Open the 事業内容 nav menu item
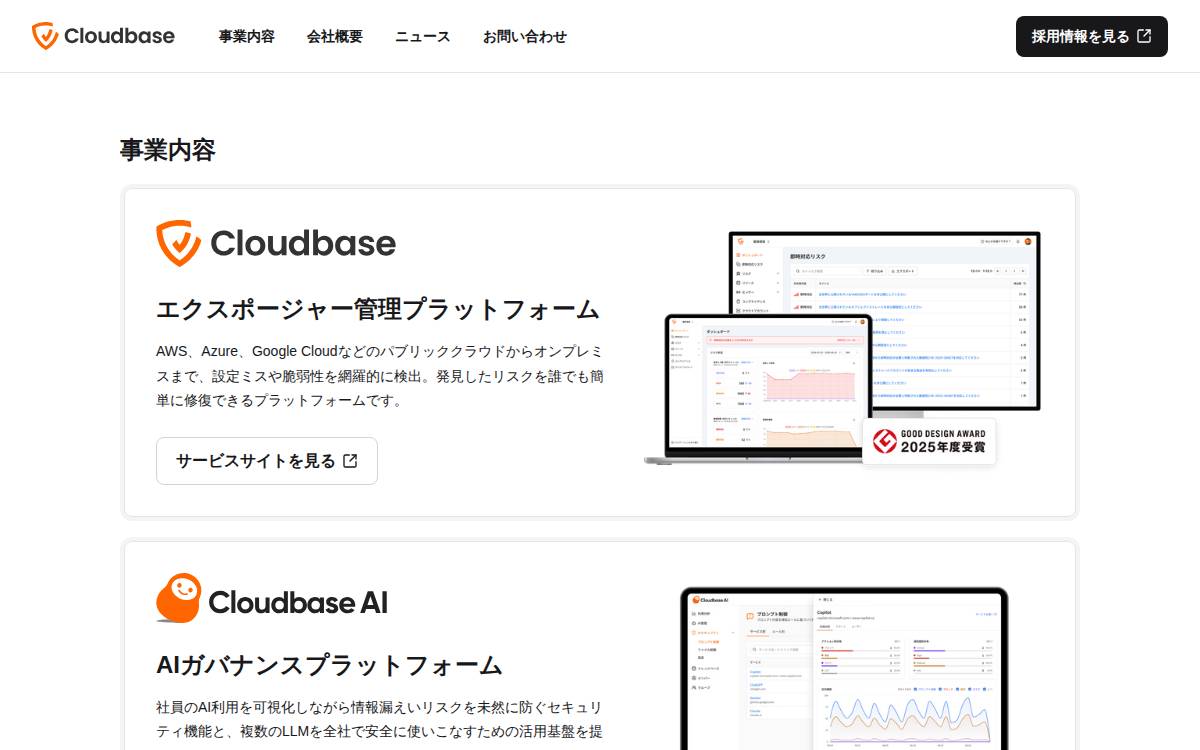The width and height of the screenshot is (1200, 750). (x=246, y=36)
